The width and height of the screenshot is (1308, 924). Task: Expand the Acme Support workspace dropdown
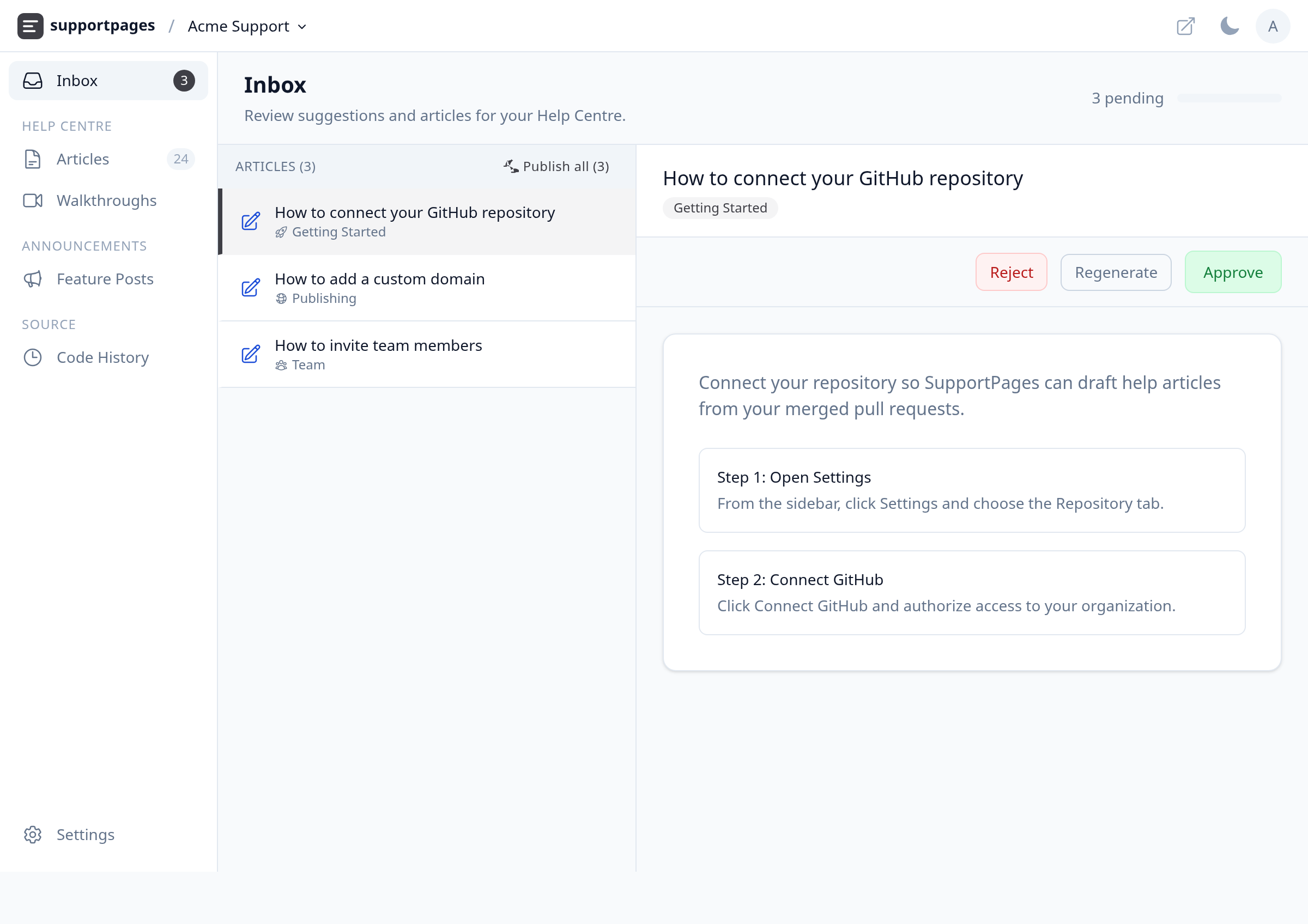(247, 26)
